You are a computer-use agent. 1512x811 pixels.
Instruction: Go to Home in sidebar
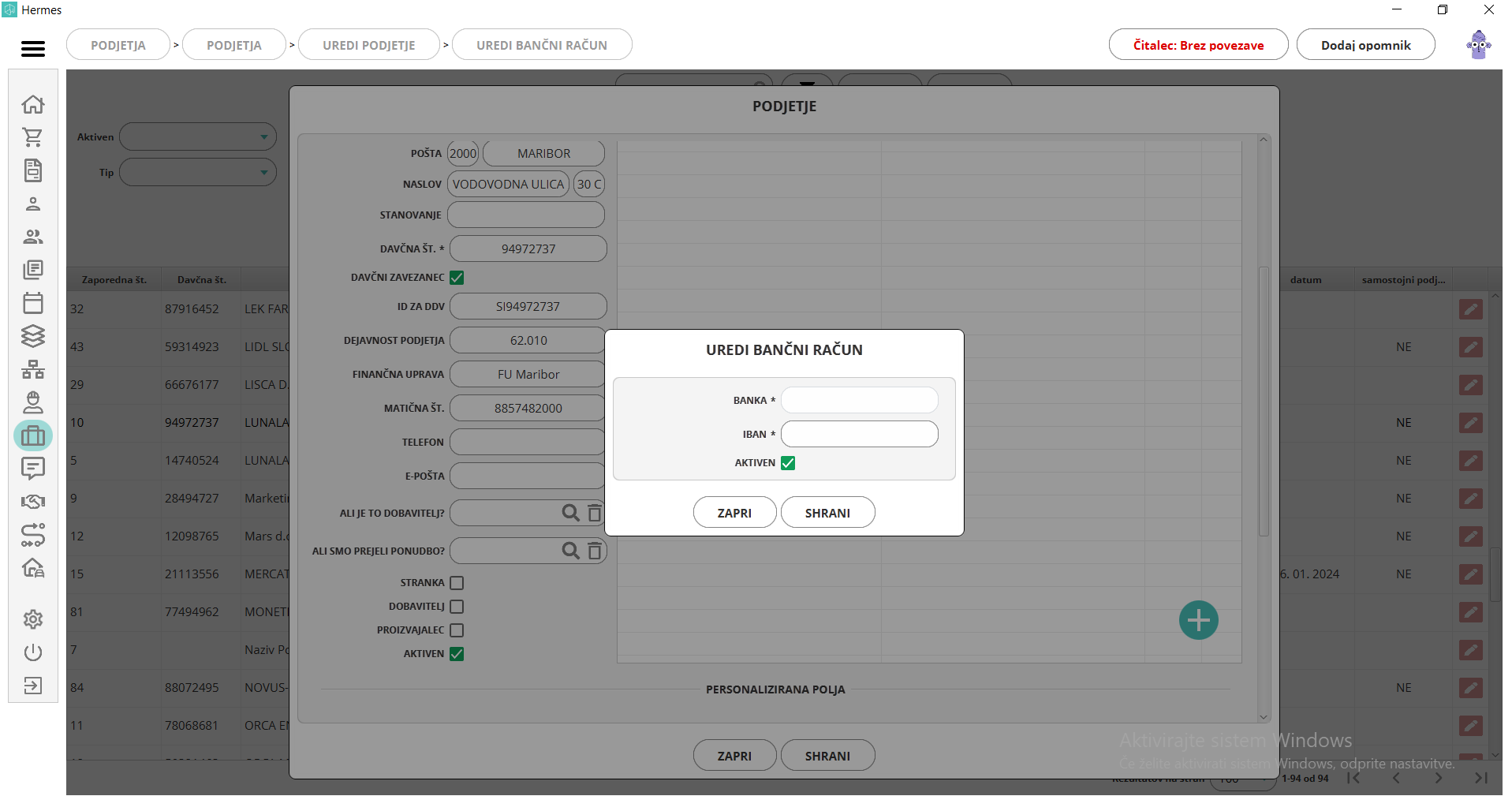(33, 104)
